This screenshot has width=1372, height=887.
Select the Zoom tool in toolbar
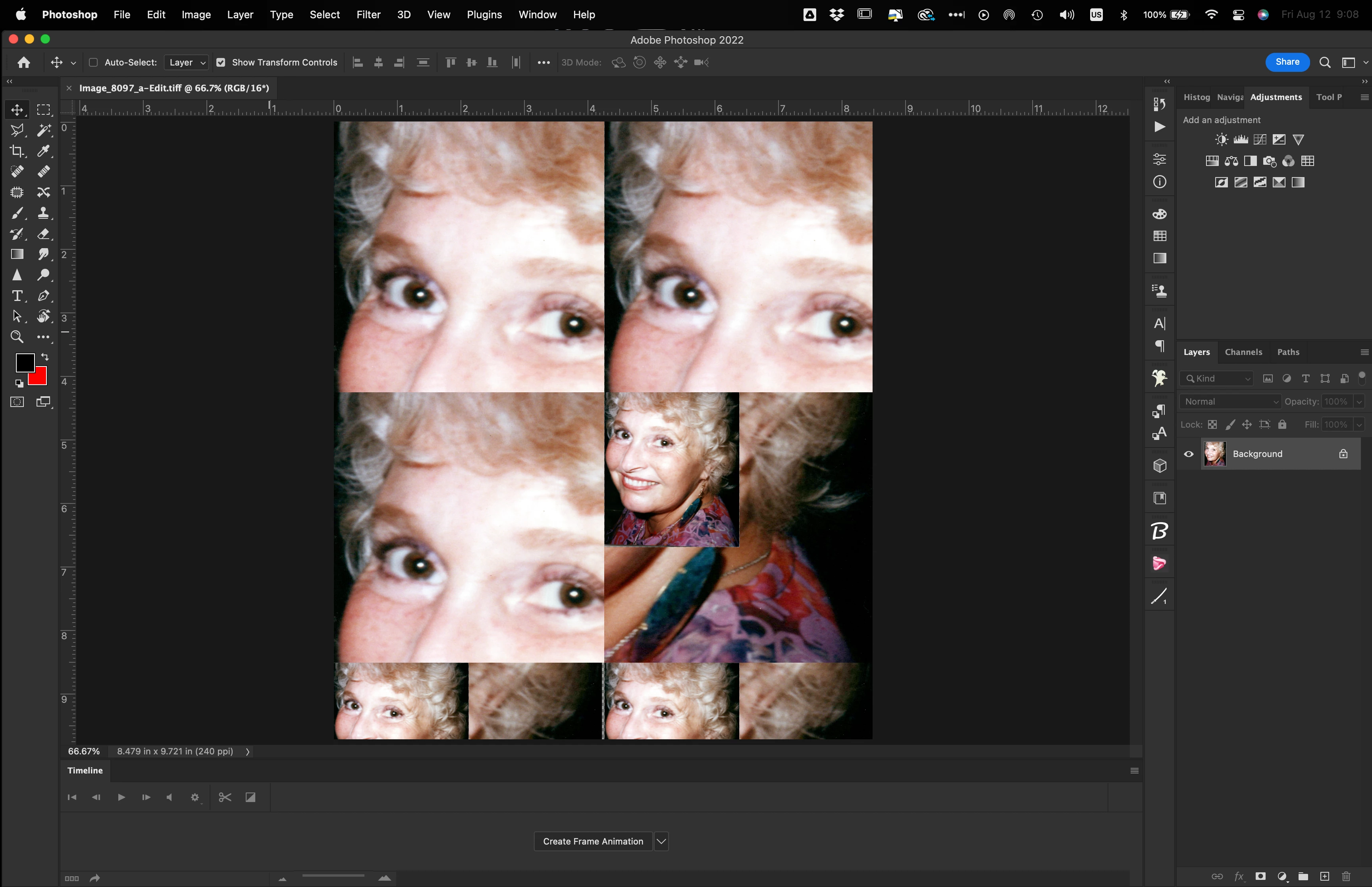[17, 337]
